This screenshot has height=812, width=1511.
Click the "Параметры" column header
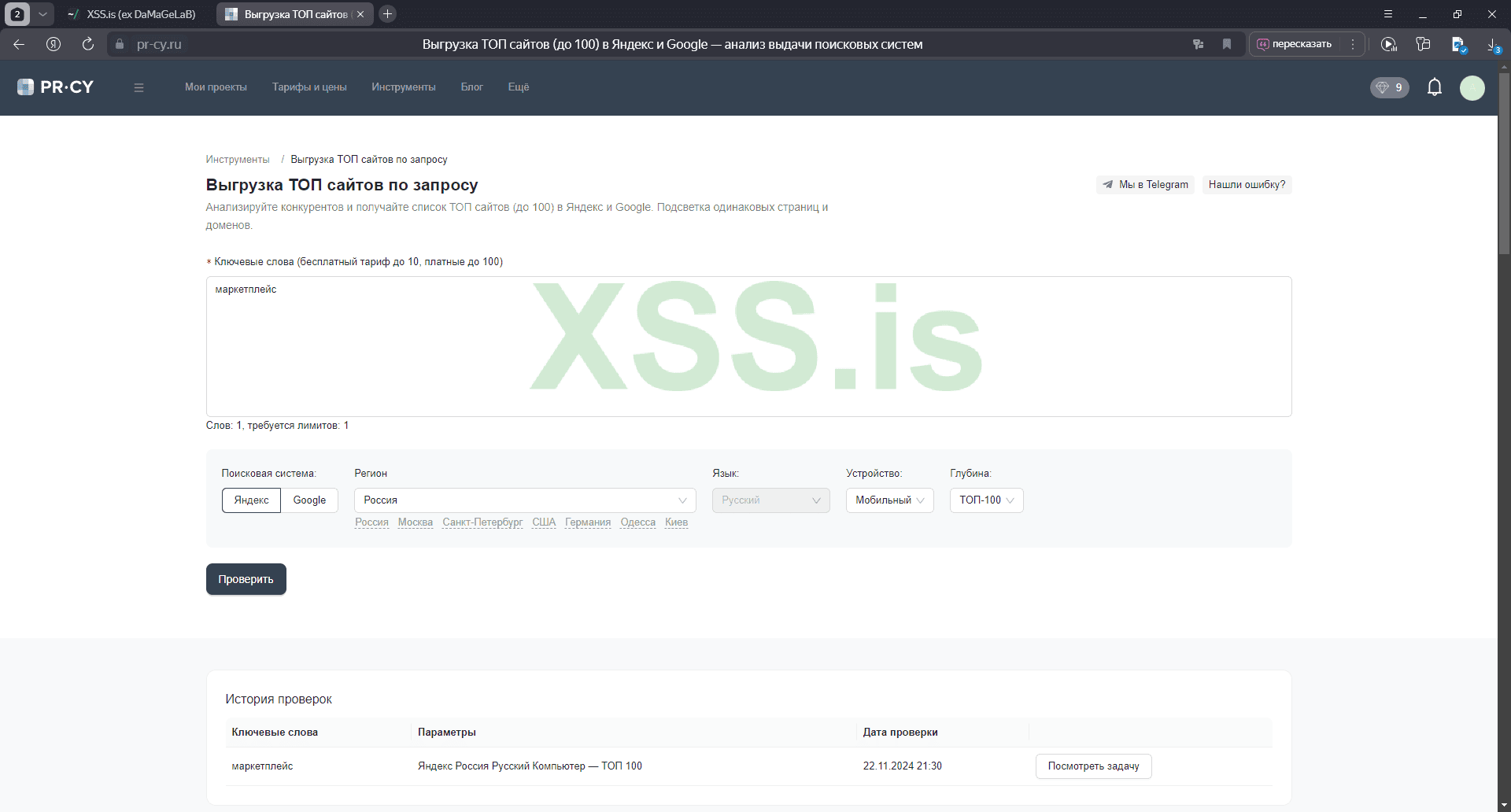pyautogui.click(x=447, y=733)
